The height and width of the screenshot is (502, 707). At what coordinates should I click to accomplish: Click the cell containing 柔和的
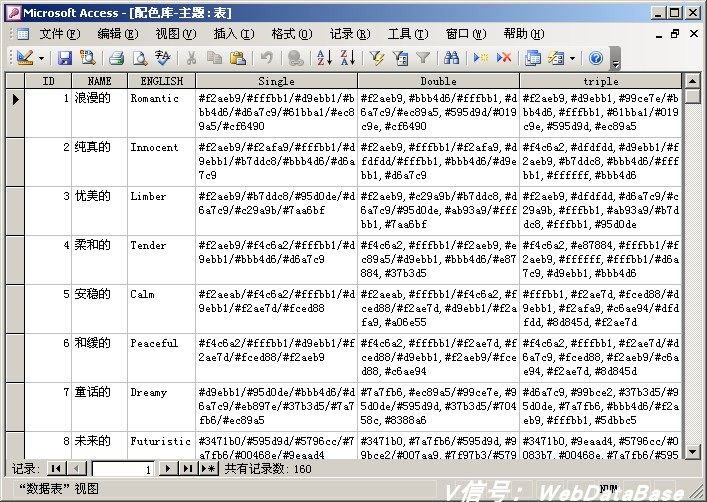(99, 260)
